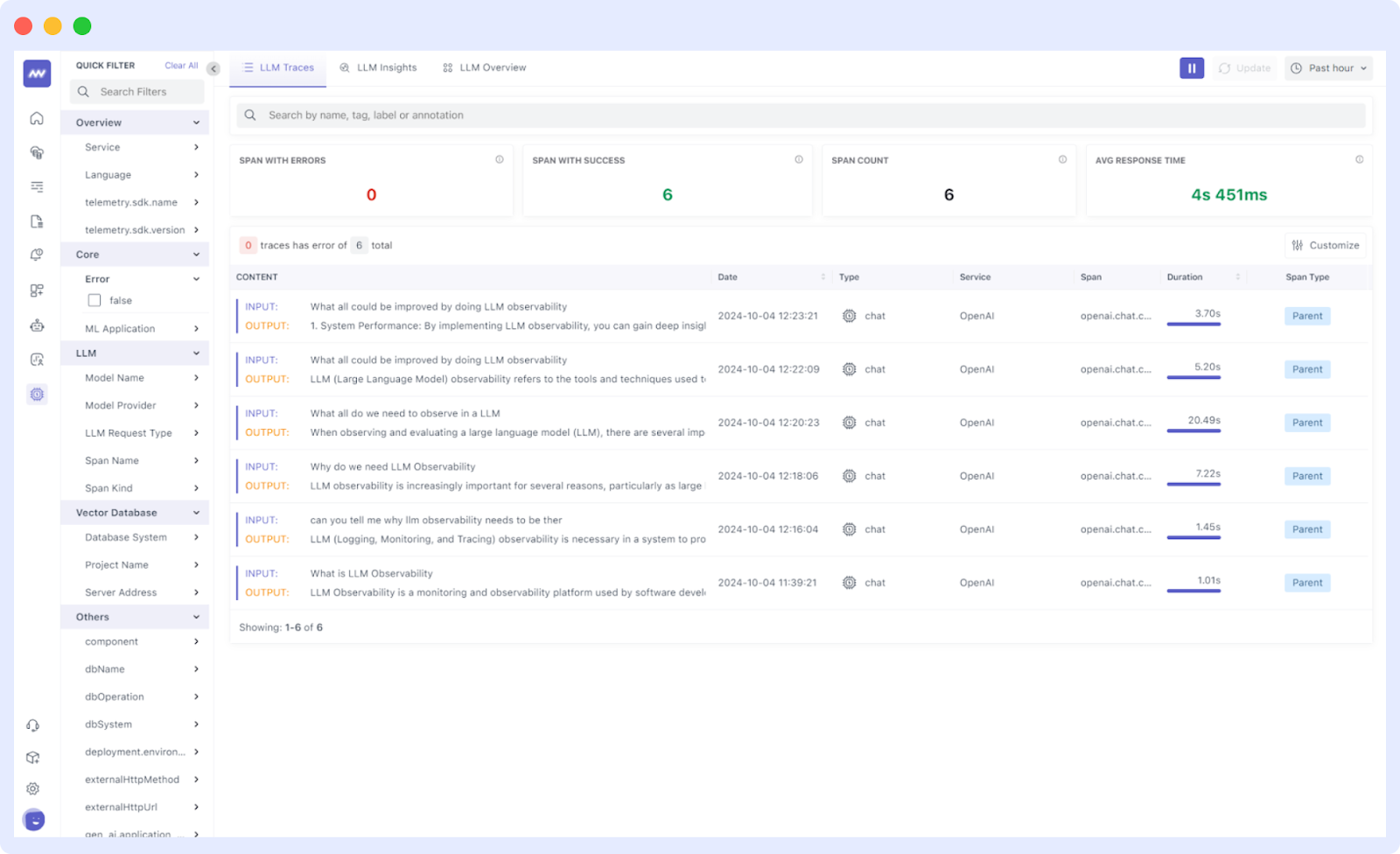Select the Traces icon in the sidebar
The image size is (1400, 854).
(x=36, y=185)
